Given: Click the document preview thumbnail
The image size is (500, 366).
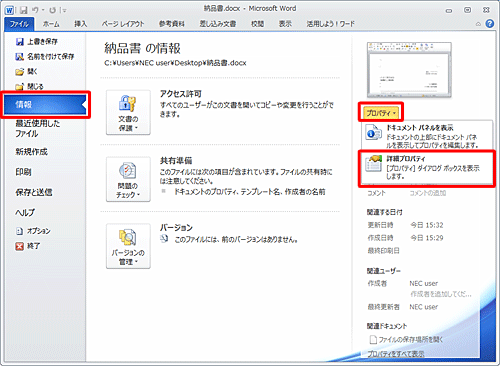Looking at the screenshot, I should pos(409,70).
